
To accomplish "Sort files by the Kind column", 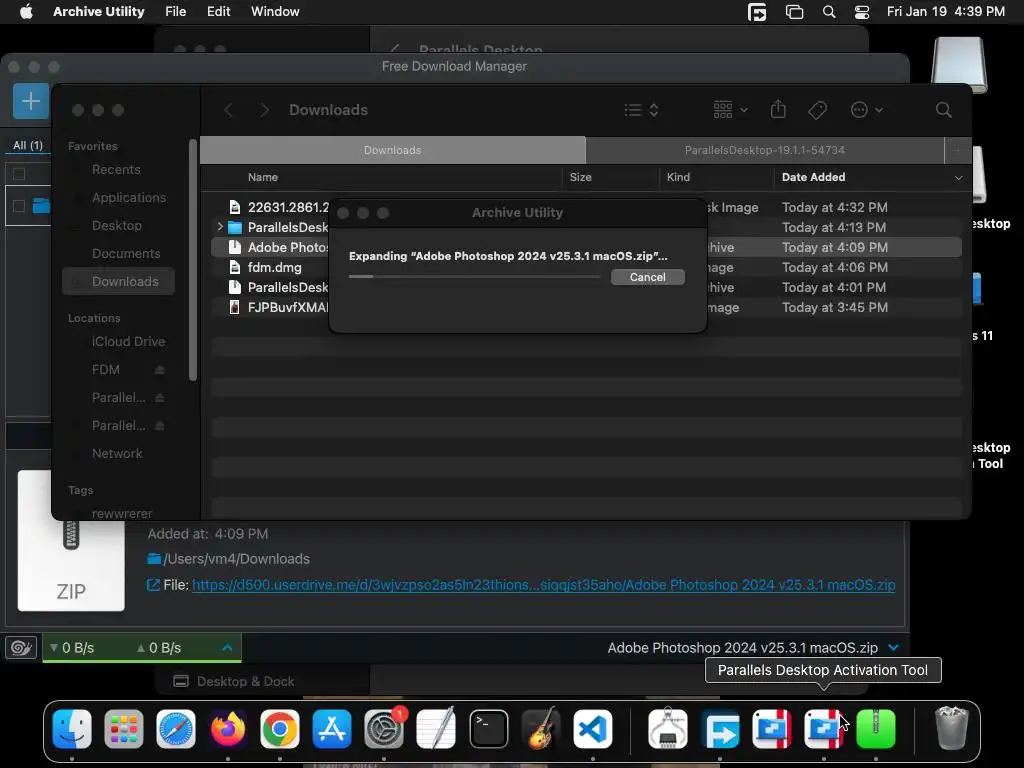I will pyautogui.click(x=679, y=177).
